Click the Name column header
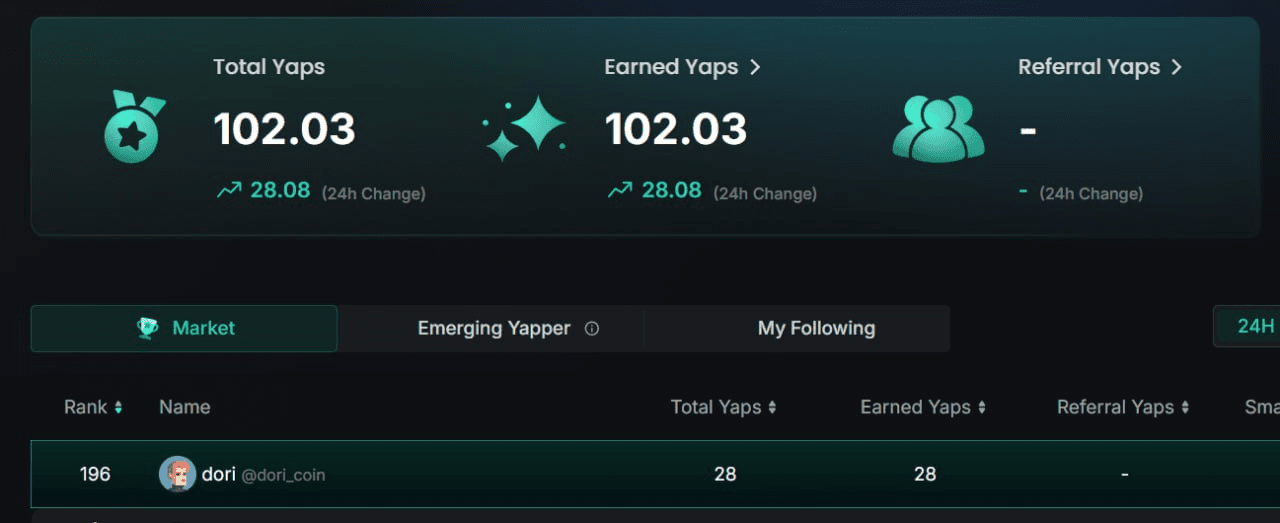The height and width of the screenshot is (523, 1280). [x=184, y=407]
